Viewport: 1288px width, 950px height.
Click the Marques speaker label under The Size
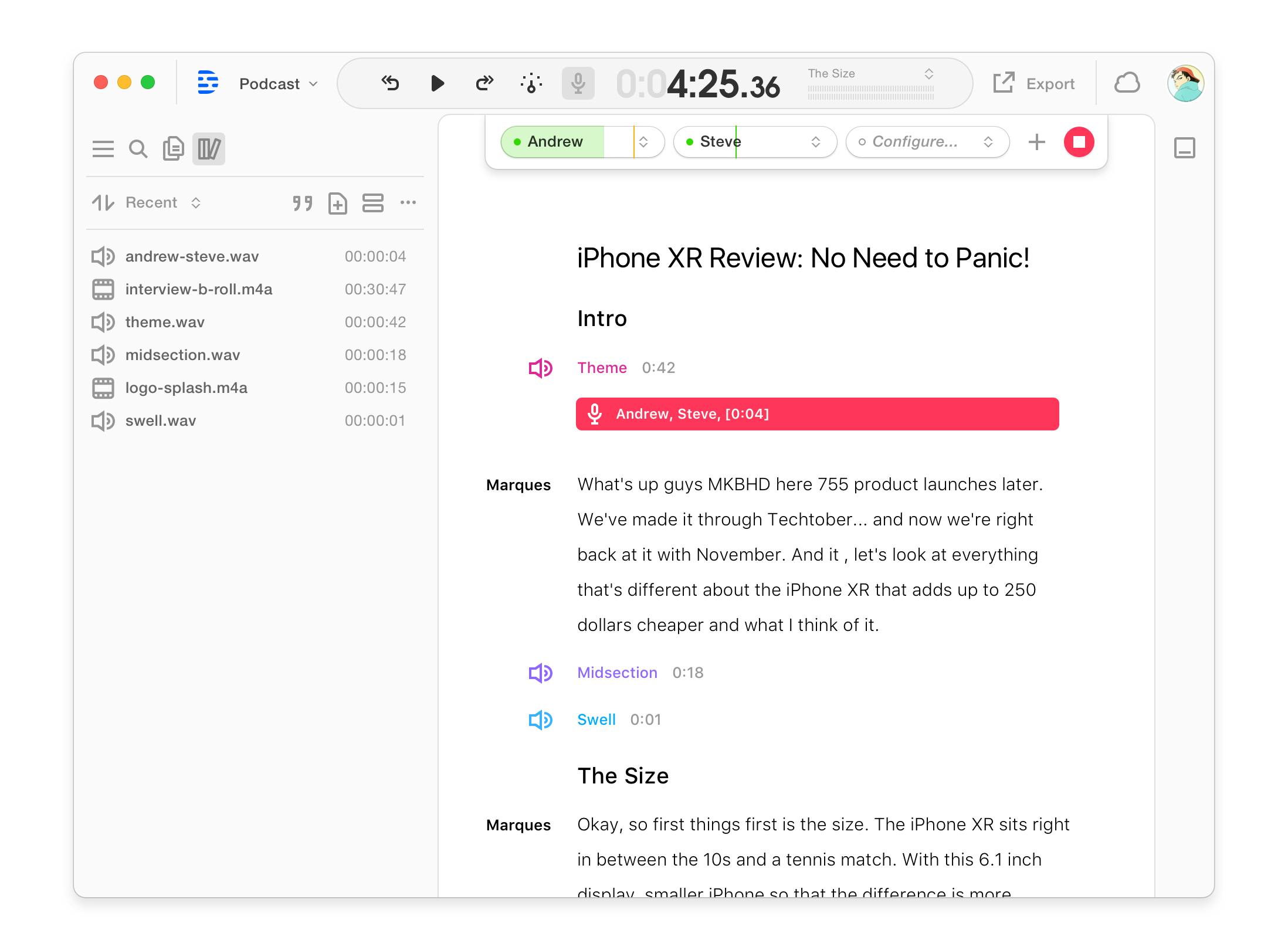point(518,825)
